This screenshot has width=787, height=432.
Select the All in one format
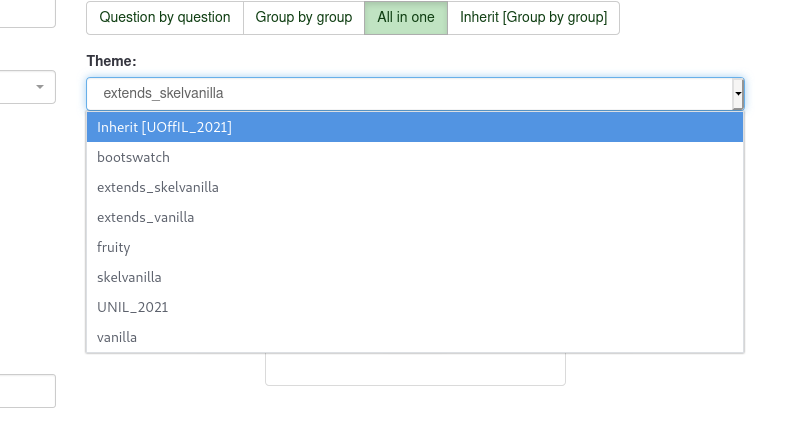[x=406, y=18]
